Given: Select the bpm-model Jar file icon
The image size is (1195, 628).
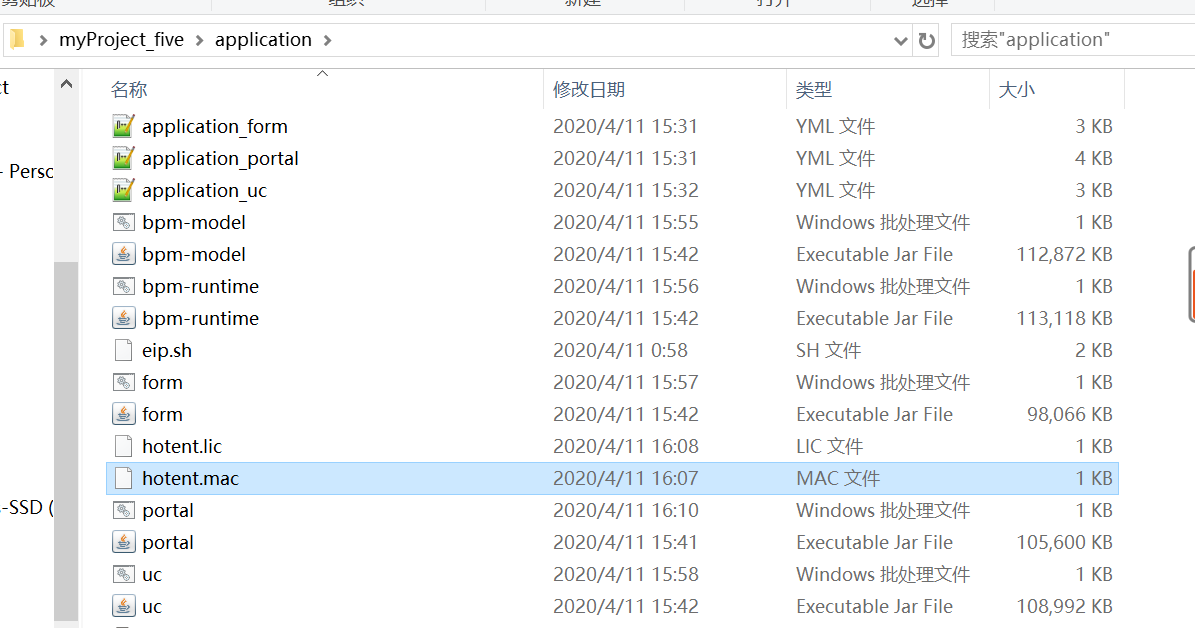Looking at the screenshot, I should (x=123, y=254).
